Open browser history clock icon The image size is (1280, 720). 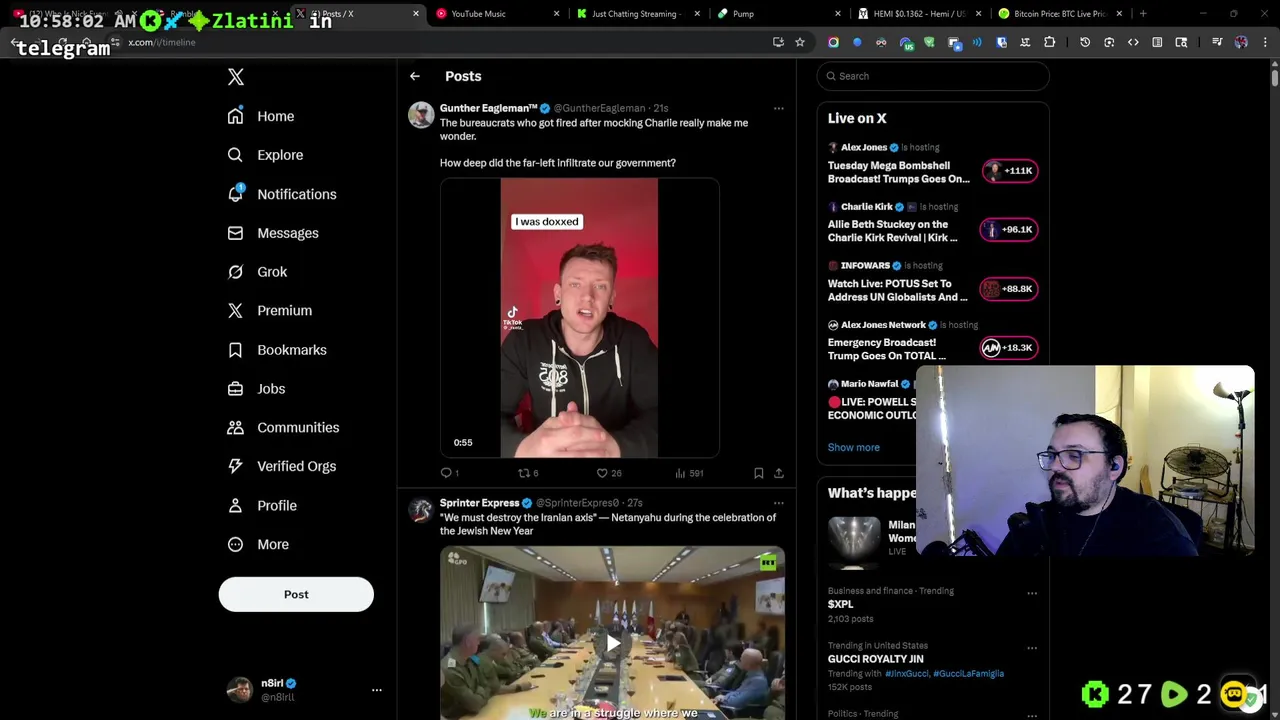pyautogui.click(x=1085, y=42)
